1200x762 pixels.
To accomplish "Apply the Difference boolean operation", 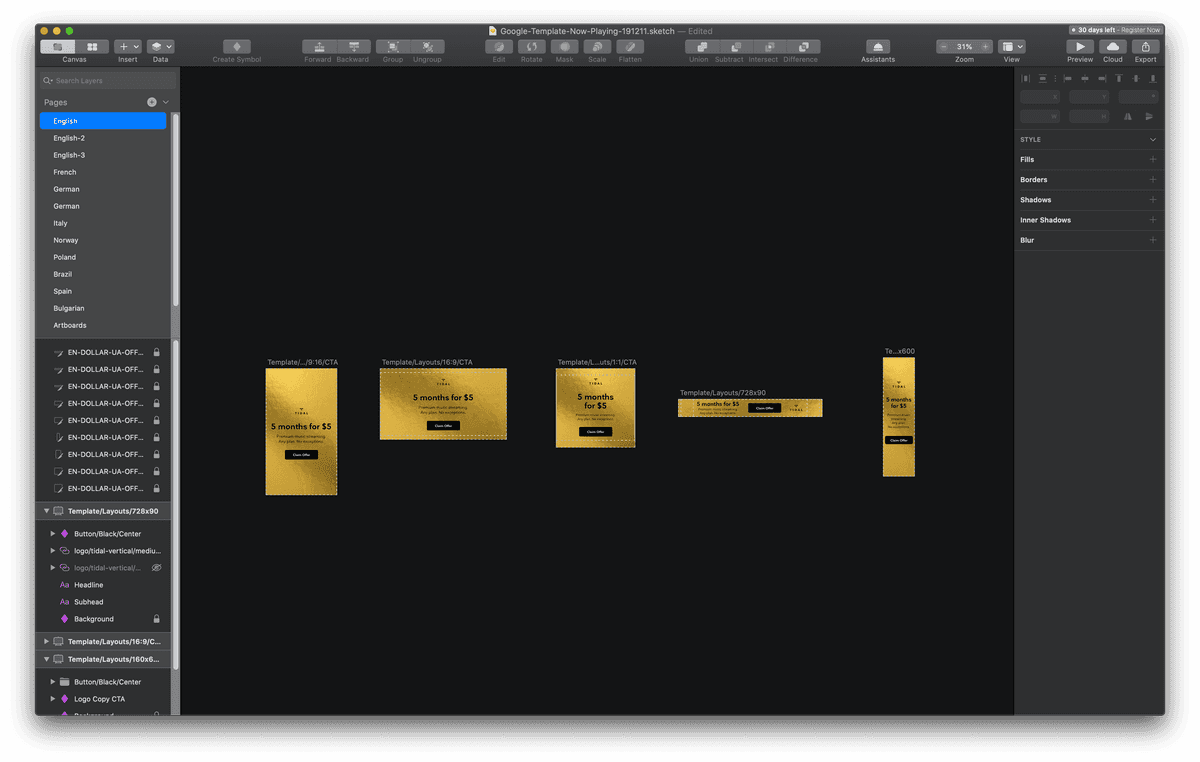I will [804, 47].
